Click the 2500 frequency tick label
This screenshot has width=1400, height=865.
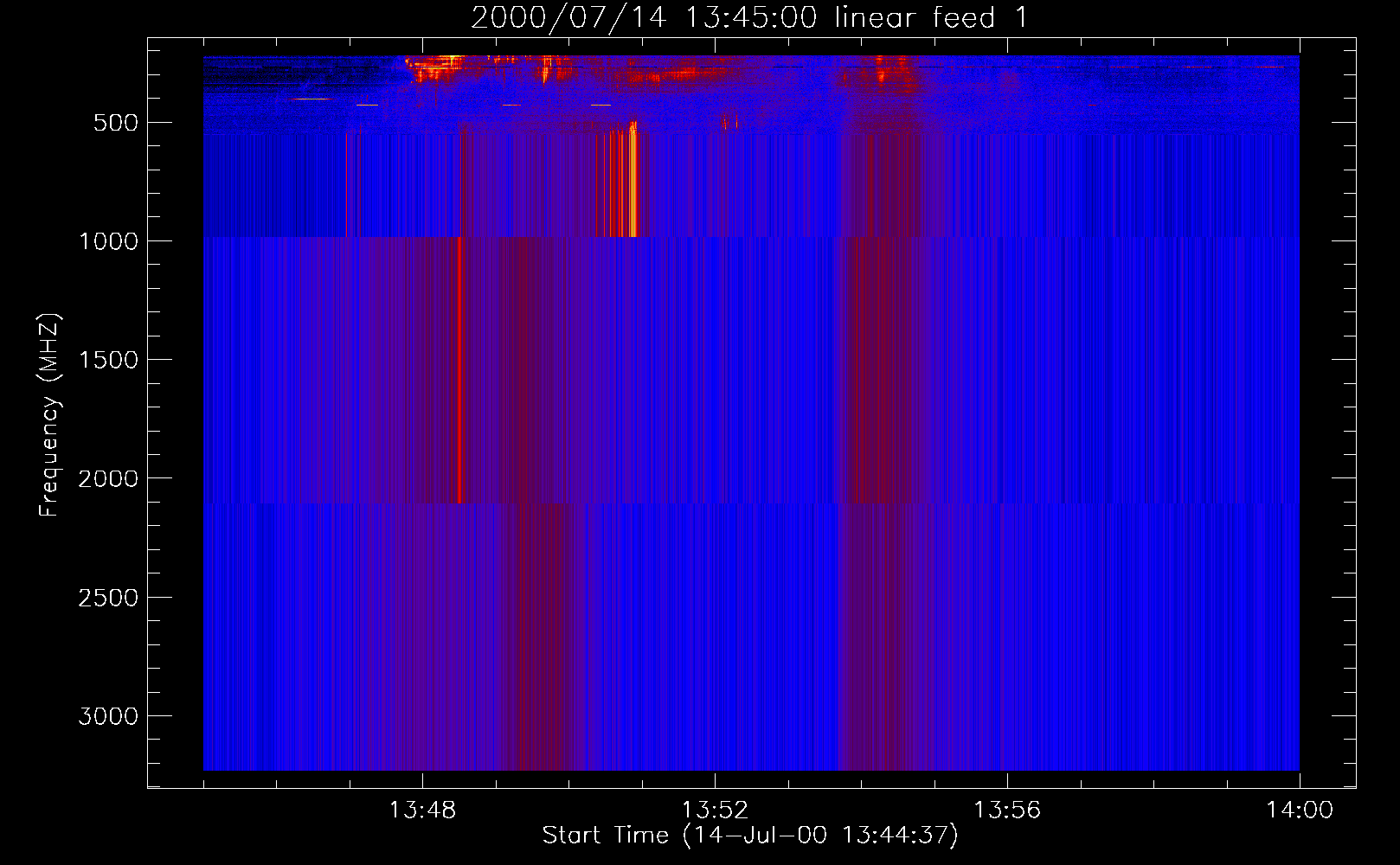pyautogui.click(x=108, y=598)
